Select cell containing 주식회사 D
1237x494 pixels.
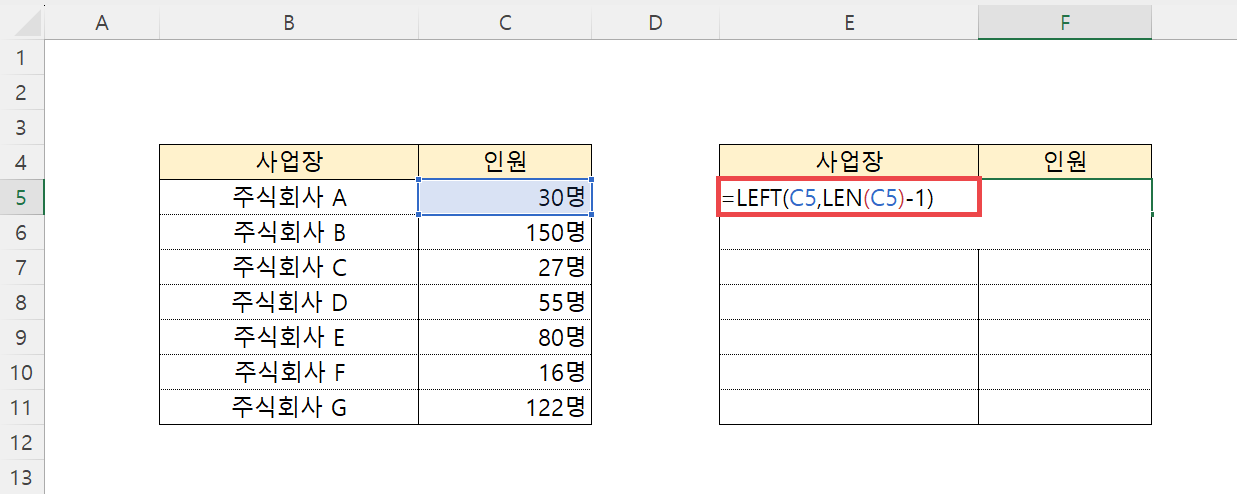(289, 302)
